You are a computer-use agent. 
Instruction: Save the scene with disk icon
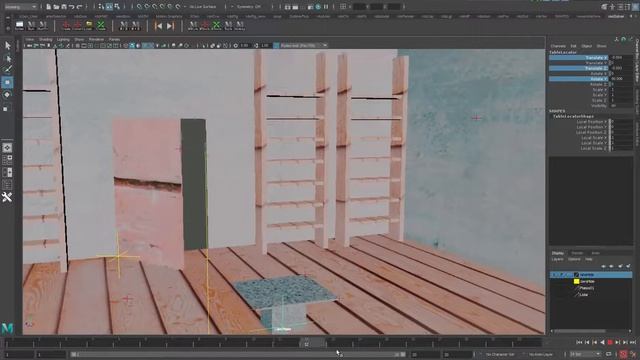click(64, 7)
